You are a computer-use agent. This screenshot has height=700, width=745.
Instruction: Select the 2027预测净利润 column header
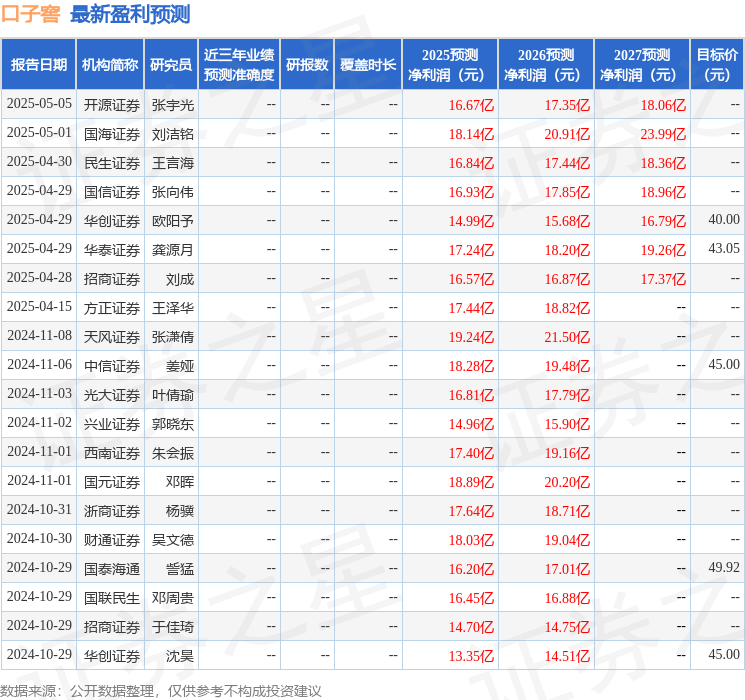(642, 65)
